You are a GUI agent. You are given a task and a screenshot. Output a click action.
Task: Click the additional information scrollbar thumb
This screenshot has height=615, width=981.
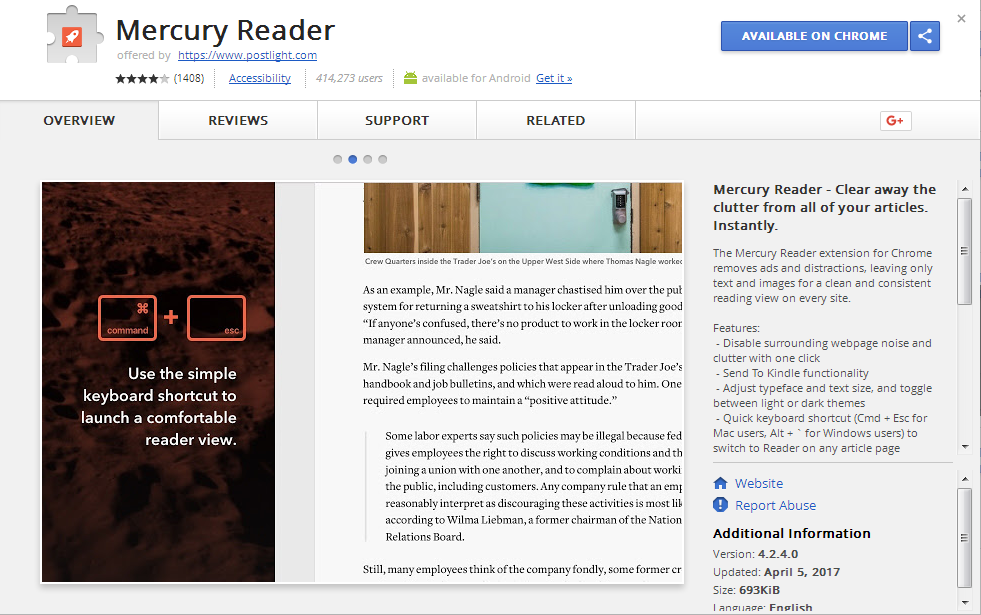(x=965, y=537)
